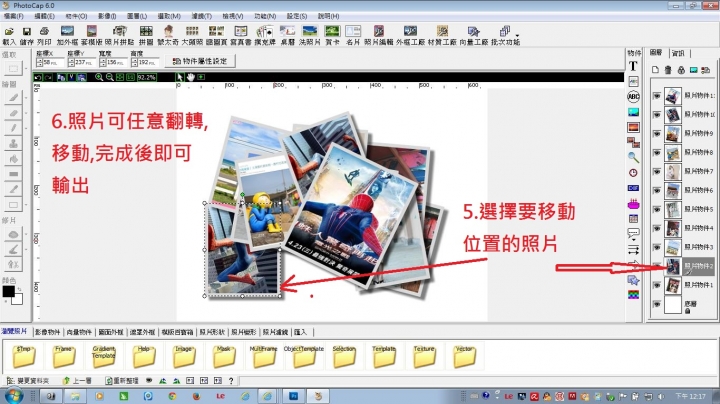Hide layer 照片物件5 with its eye icon

coord(657,209)
